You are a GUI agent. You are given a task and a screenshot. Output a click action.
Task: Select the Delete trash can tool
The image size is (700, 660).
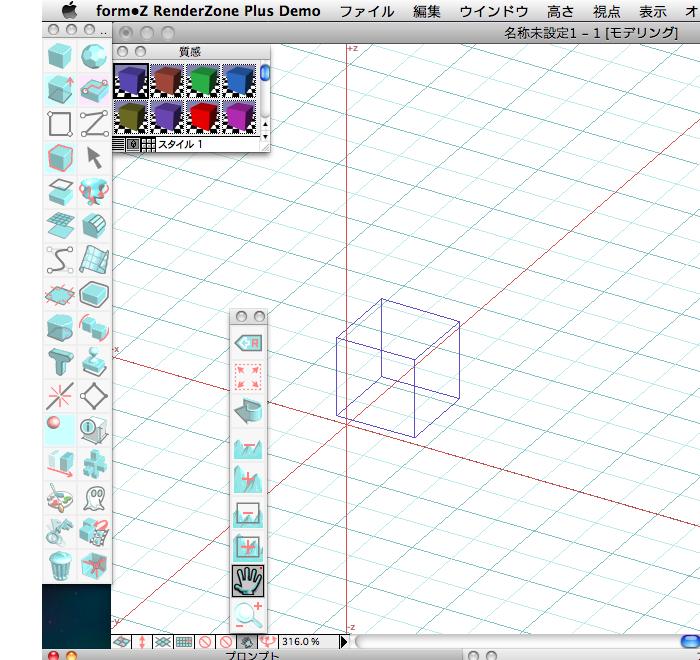(x=60, y=565)
